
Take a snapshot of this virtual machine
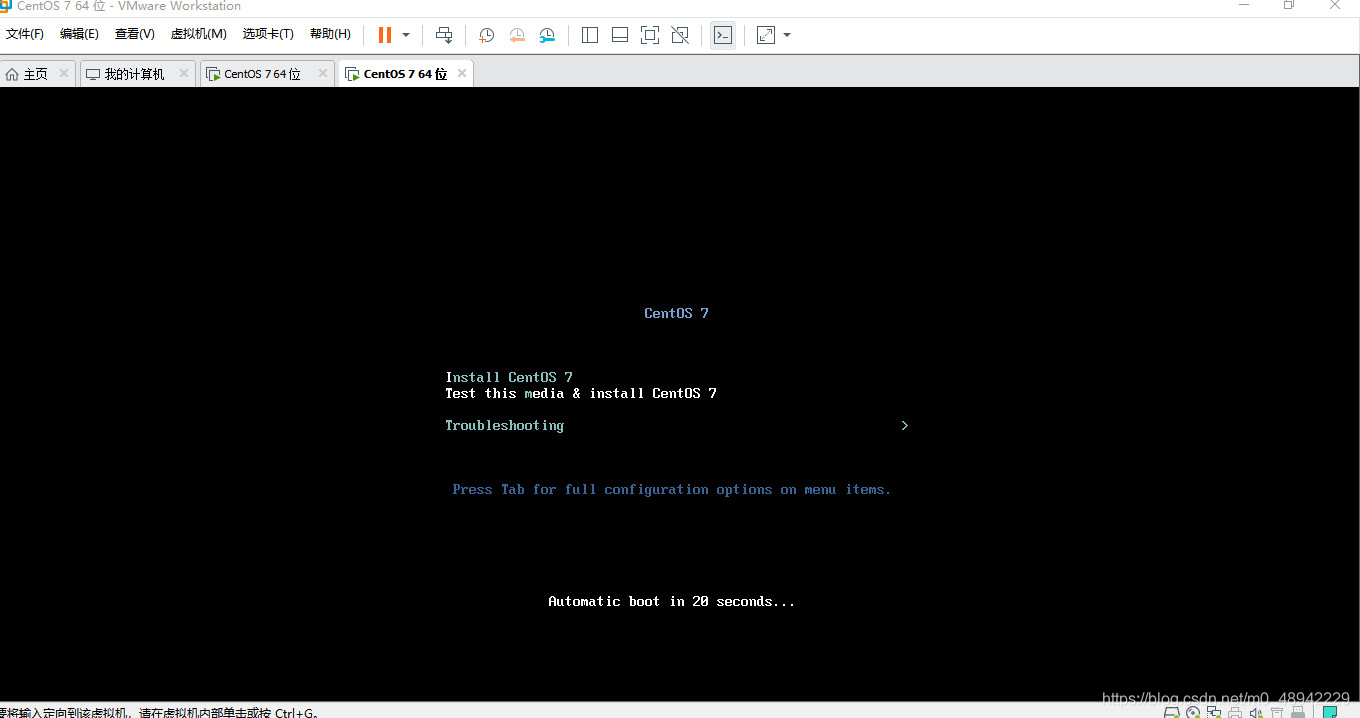[x=486, y=35]
